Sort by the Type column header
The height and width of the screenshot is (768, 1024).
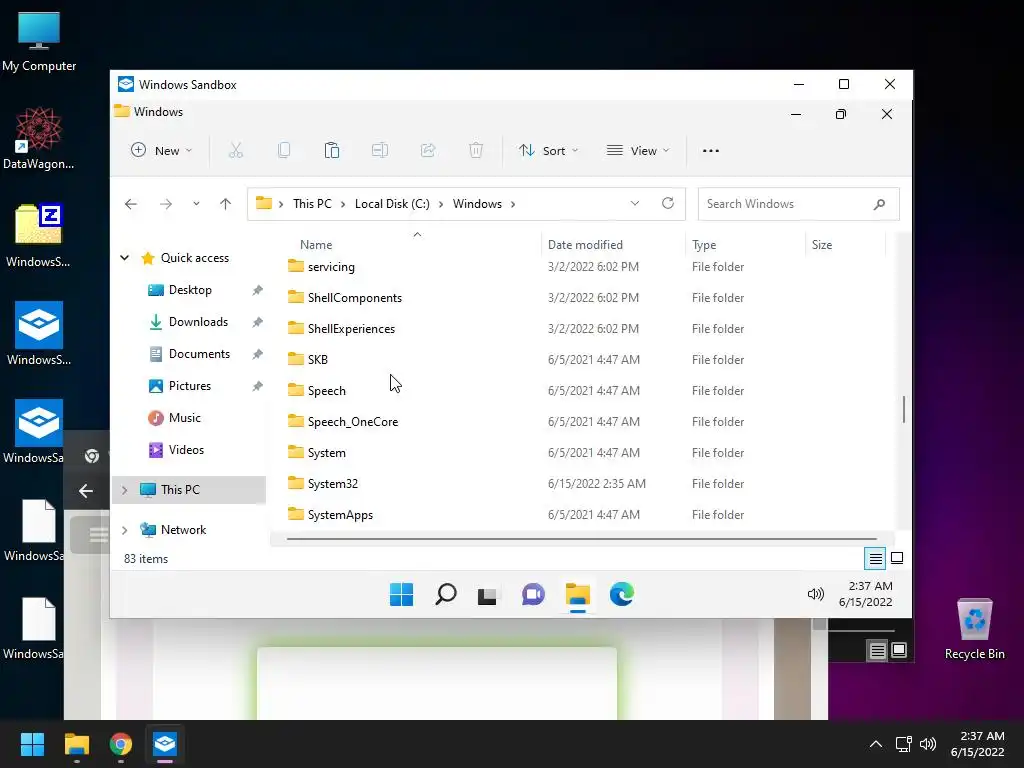[x=704, y=245]
